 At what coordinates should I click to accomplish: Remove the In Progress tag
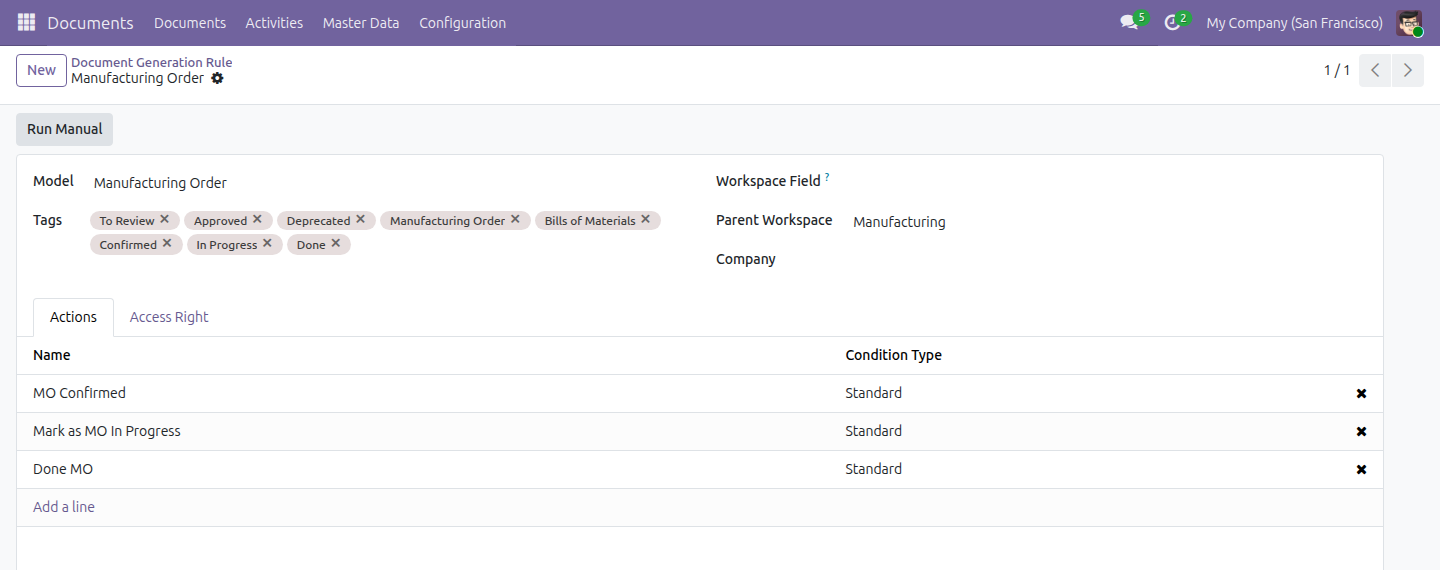[x=267, y=243]
